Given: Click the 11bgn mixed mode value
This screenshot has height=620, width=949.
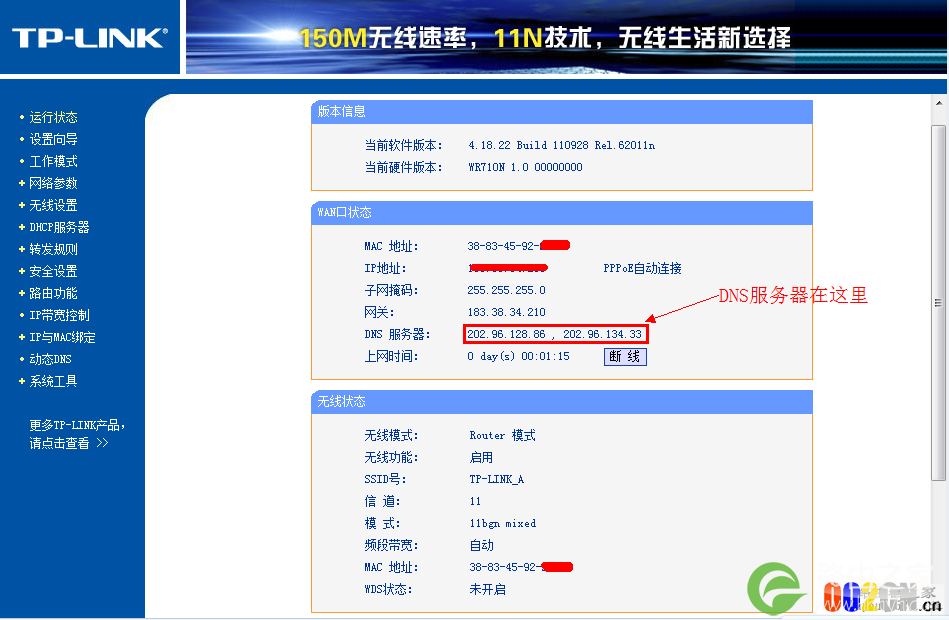Looking at the screenshot, I should pyautogui.click(x=503, y=524).
